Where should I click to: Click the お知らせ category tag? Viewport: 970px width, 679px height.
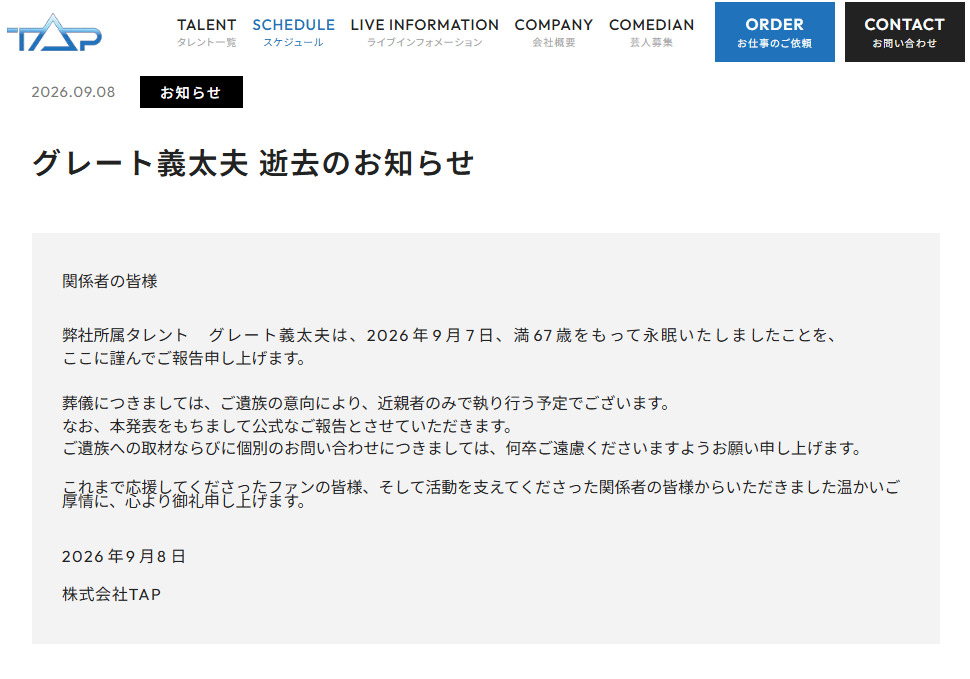point(191,92)
